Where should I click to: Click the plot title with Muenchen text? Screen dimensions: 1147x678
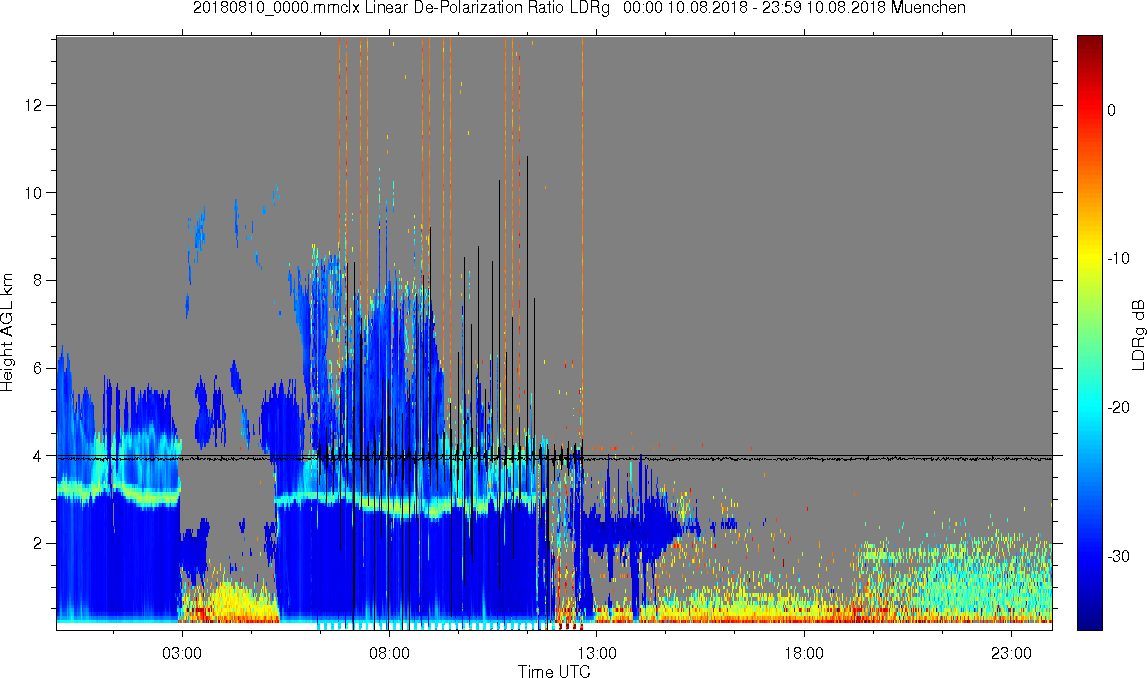point(579,8)
